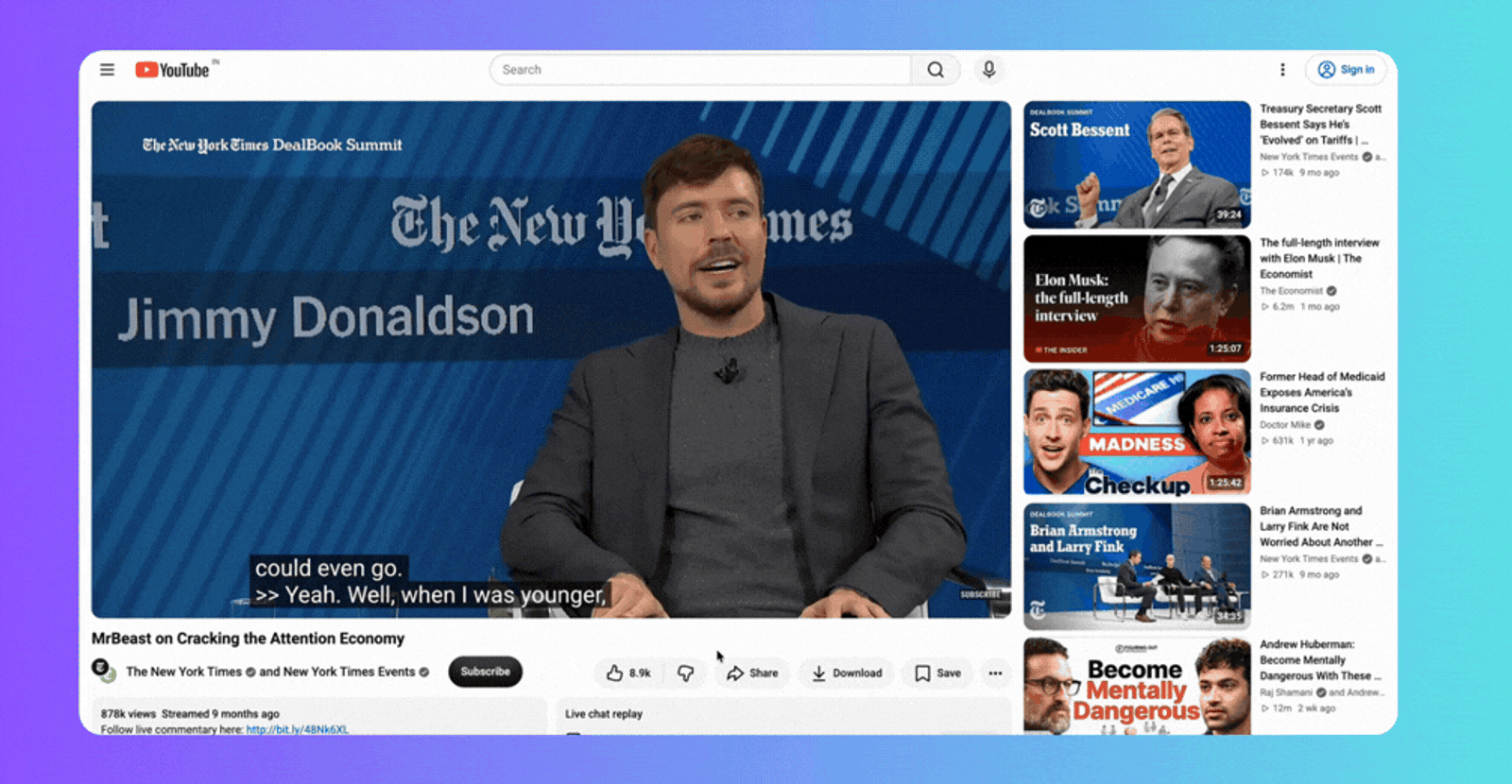Click the main video player
The image size is (1512, 784).
[x=551, y=359]
